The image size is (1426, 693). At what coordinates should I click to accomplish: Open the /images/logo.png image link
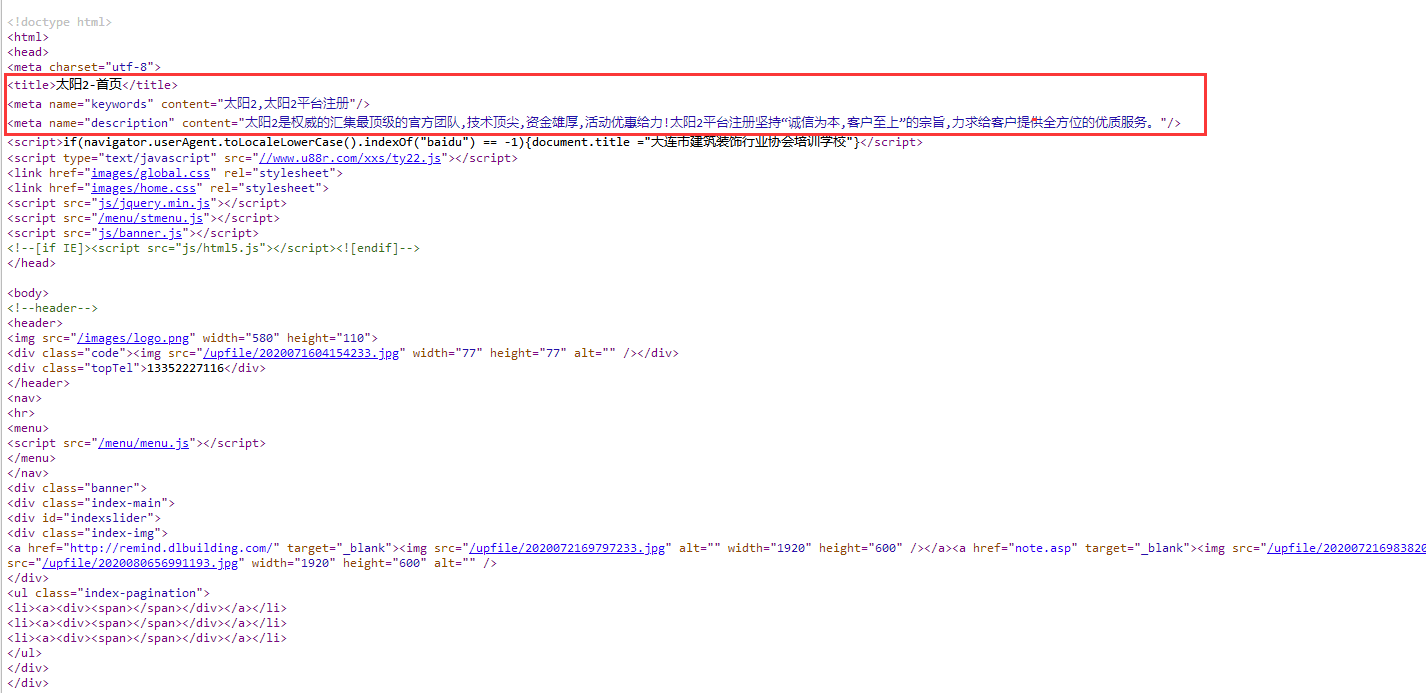[x=139, y=338]
